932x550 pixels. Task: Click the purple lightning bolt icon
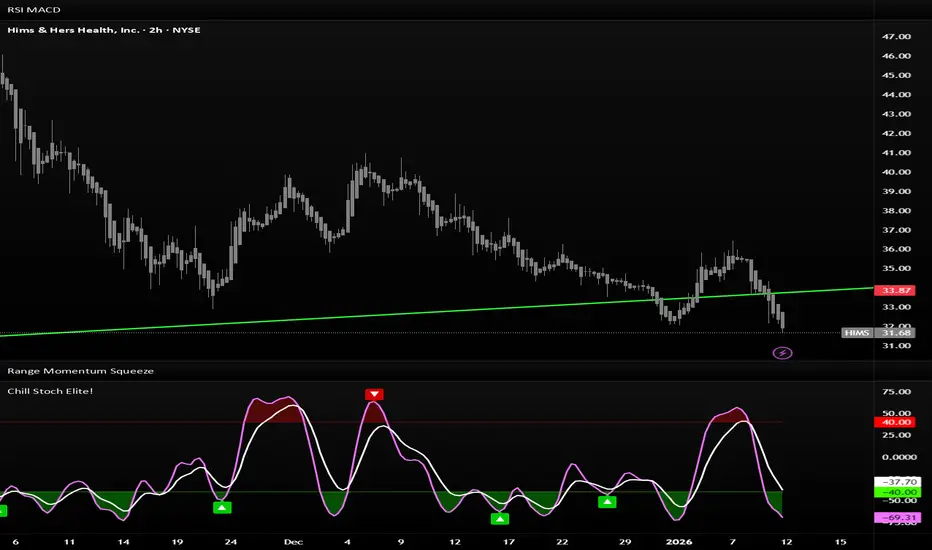(x=783, y=352)
